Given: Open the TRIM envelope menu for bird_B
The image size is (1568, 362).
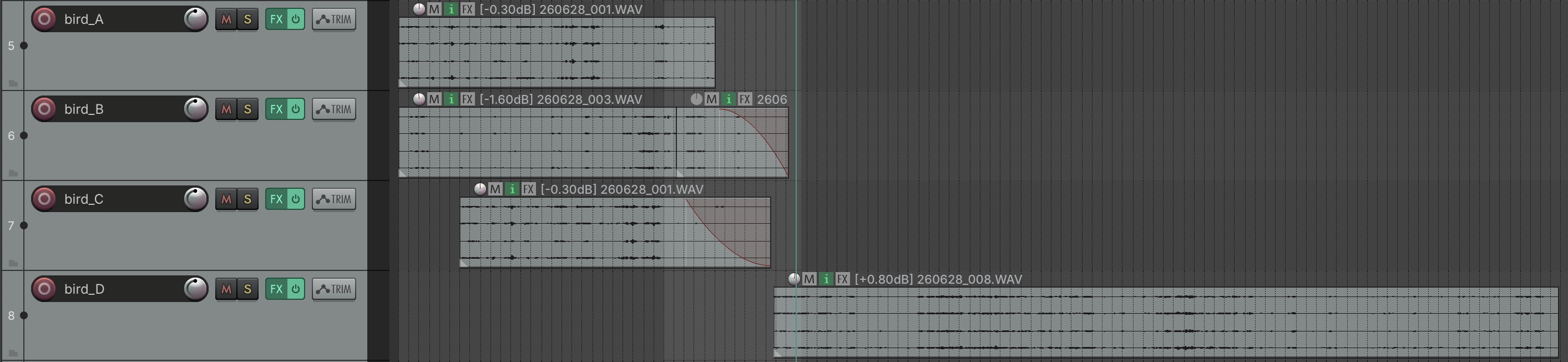Looking at the screenshot, I should point(334,109).
